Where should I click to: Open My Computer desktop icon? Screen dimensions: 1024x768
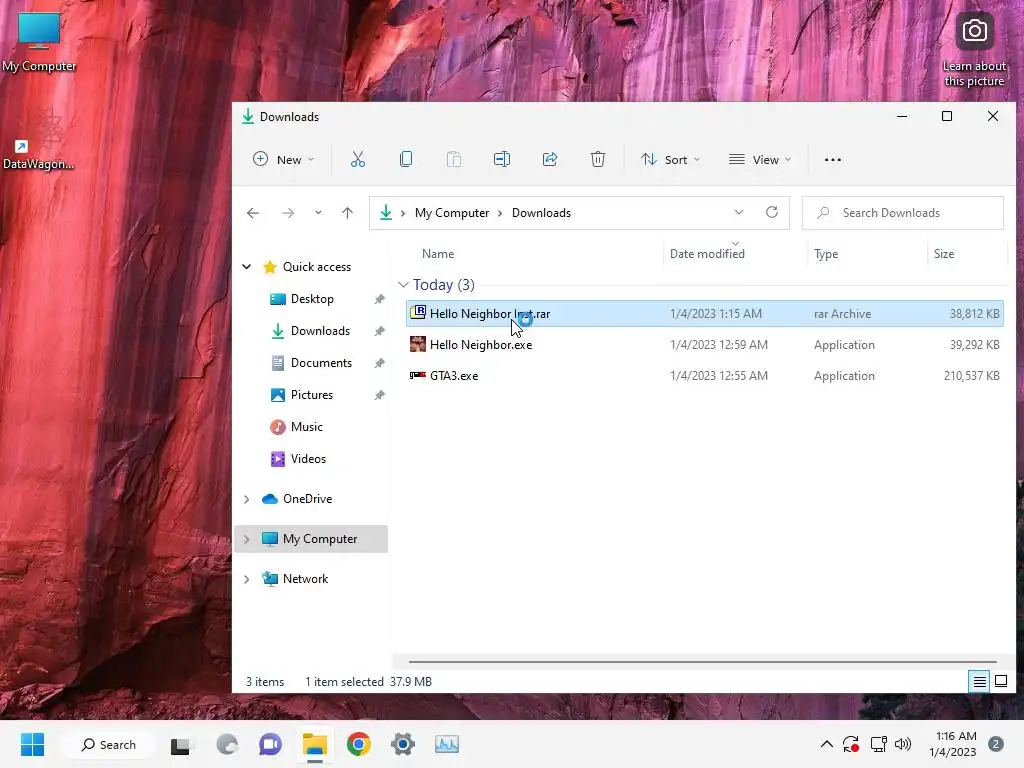click(x=39, y=42)
